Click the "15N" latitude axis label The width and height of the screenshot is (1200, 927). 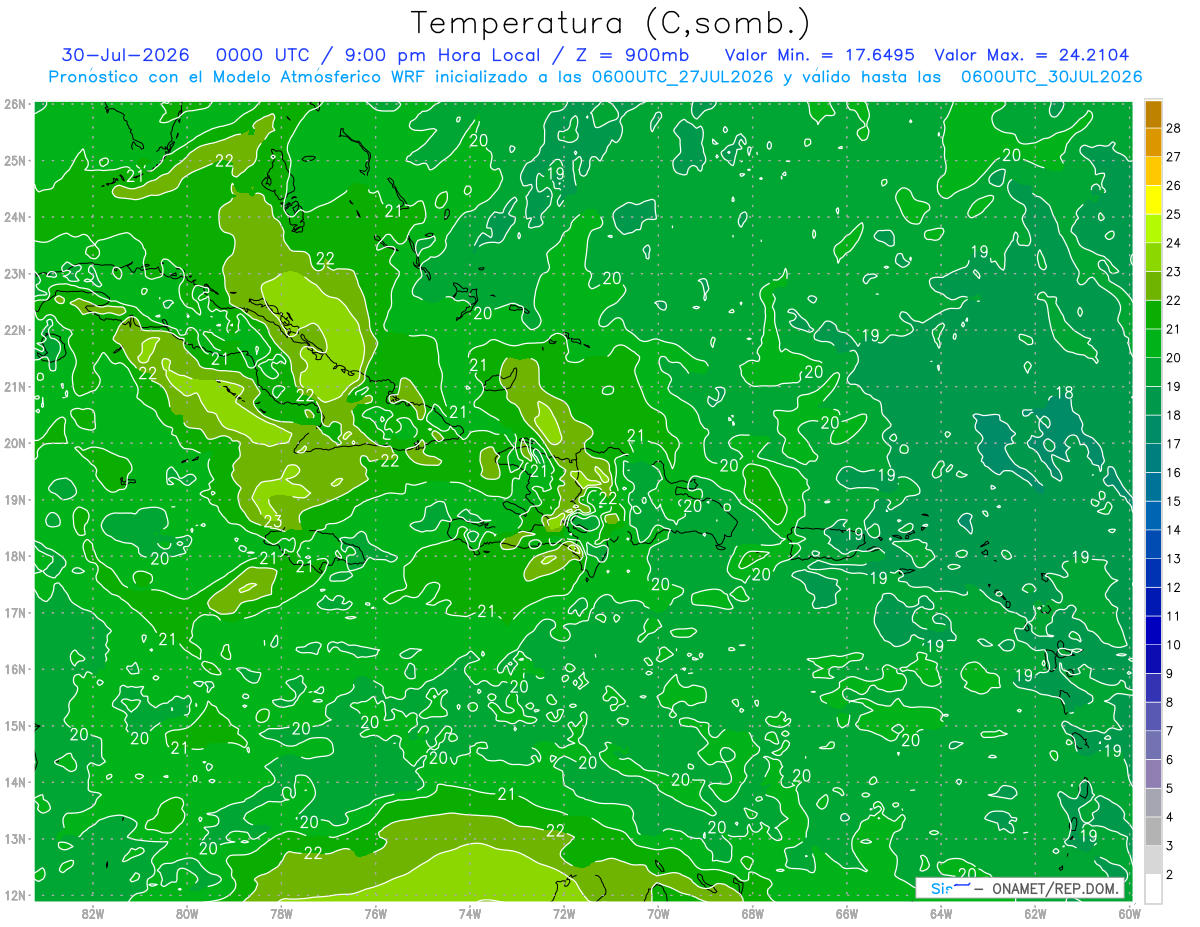pyautogui.click(x=14, y=725)
